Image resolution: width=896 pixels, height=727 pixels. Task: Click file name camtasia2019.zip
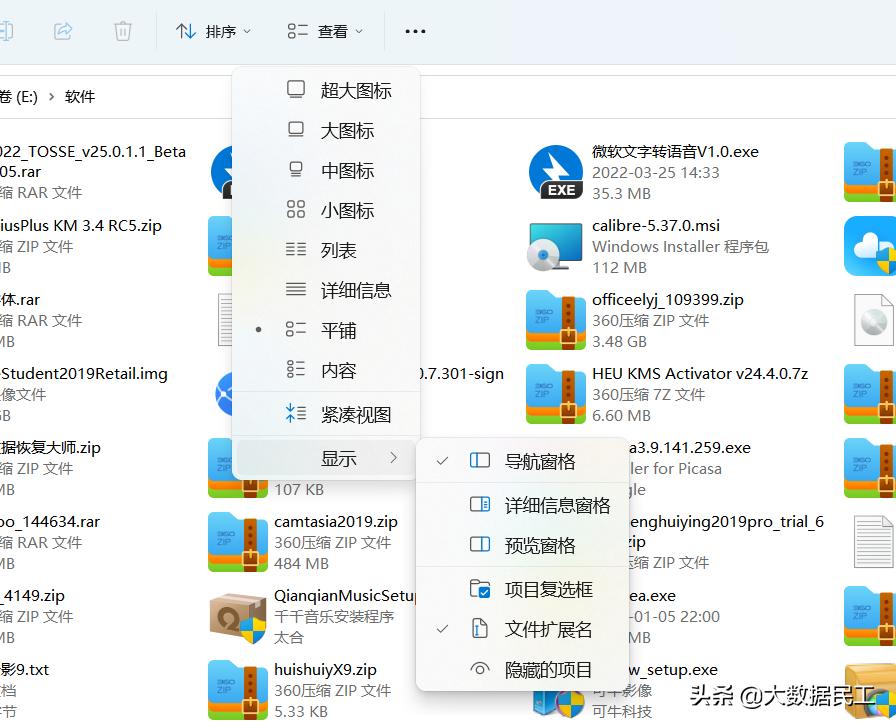tap(336, 521)
